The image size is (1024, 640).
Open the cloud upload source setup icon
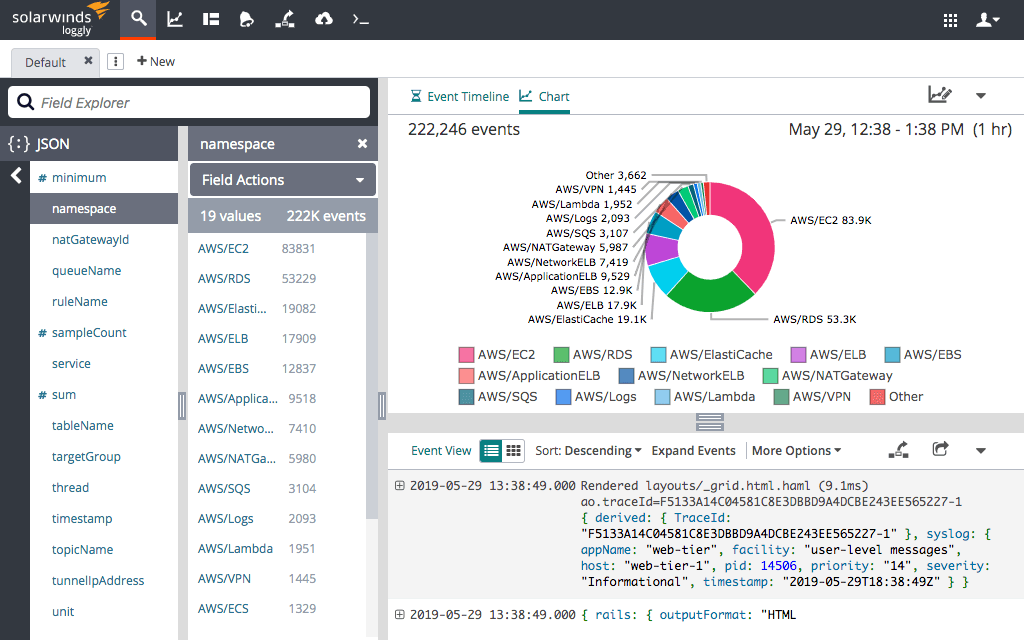point(323,19)
